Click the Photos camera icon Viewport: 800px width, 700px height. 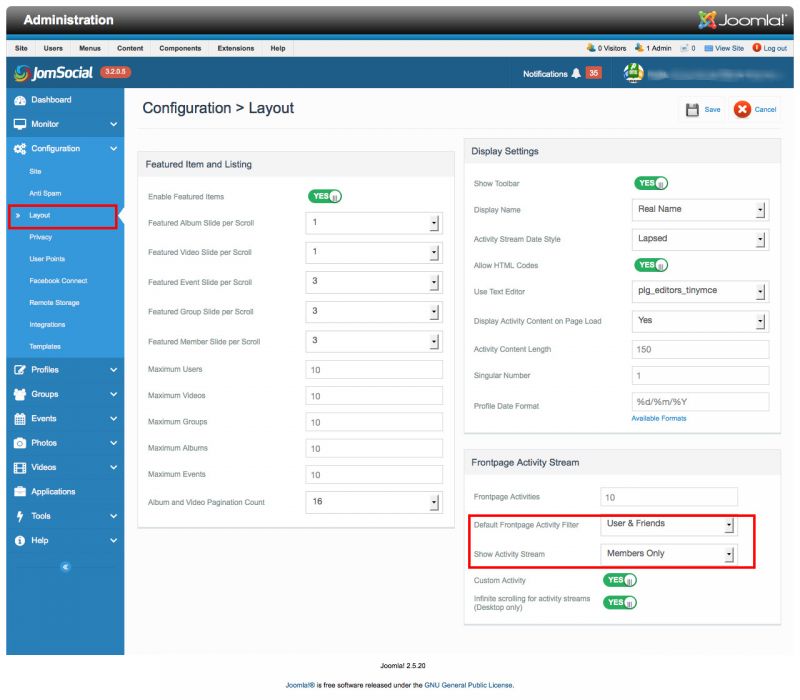click(19, 443)
